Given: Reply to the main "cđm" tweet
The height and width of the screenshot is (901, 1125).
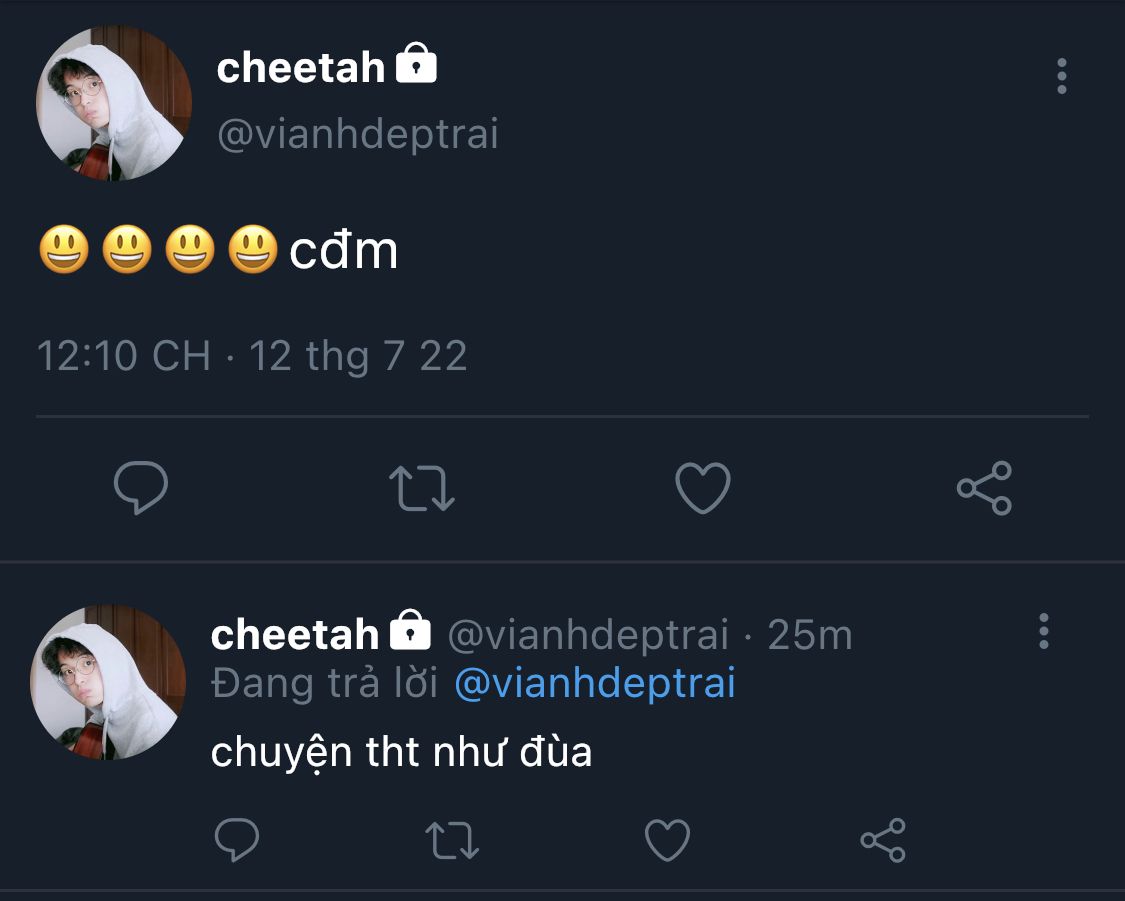Looking at the screenshot, I should [x=140, y=488].
